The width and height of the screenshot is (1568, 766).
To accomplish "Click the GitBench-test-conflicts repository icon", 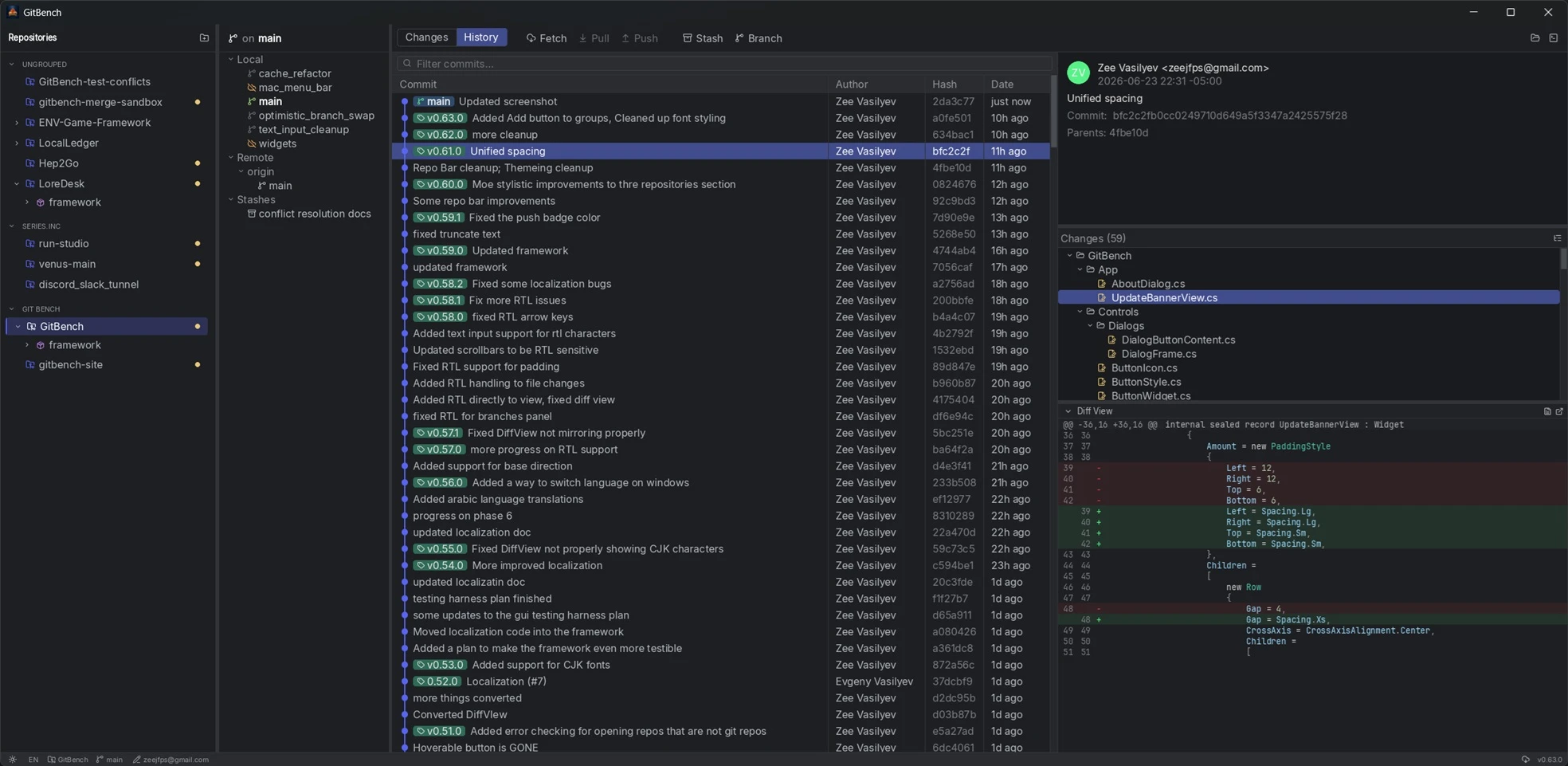I will point(30,81).
